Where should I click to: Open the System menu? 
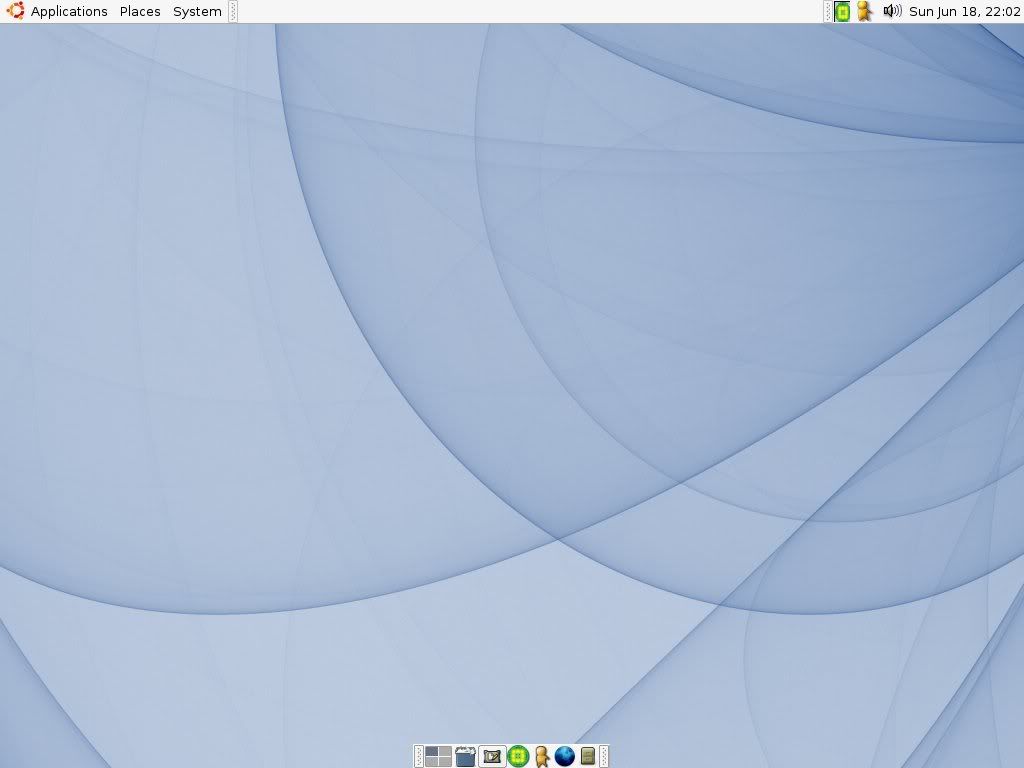[x=197, y=12]
